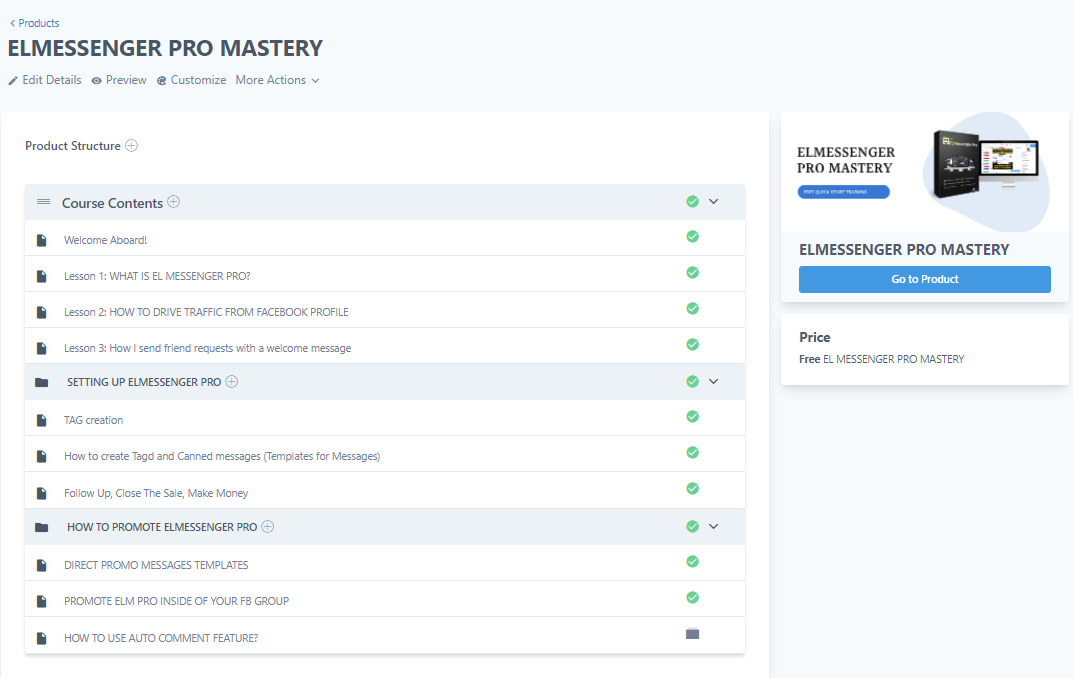Toggle green check for PROMOTE ELM PRO lesson
This screenshot has height=678, width=1073.
click(693, 597)
